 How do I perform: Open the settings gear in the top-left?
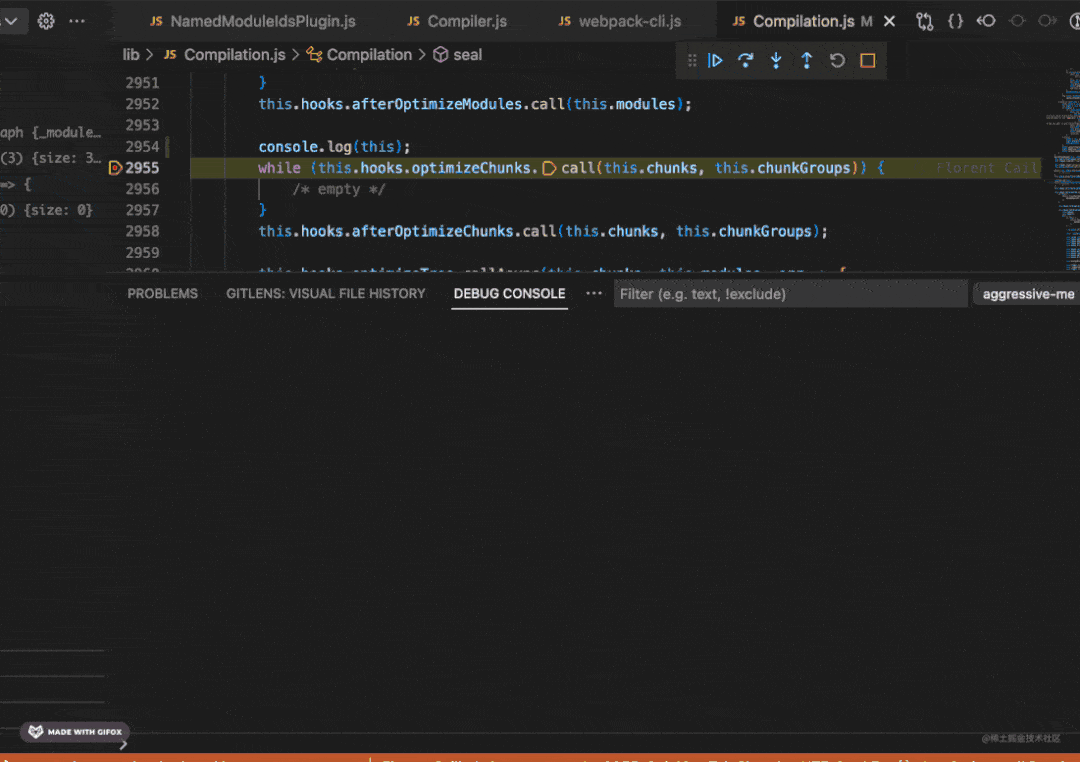coord(45,20)
